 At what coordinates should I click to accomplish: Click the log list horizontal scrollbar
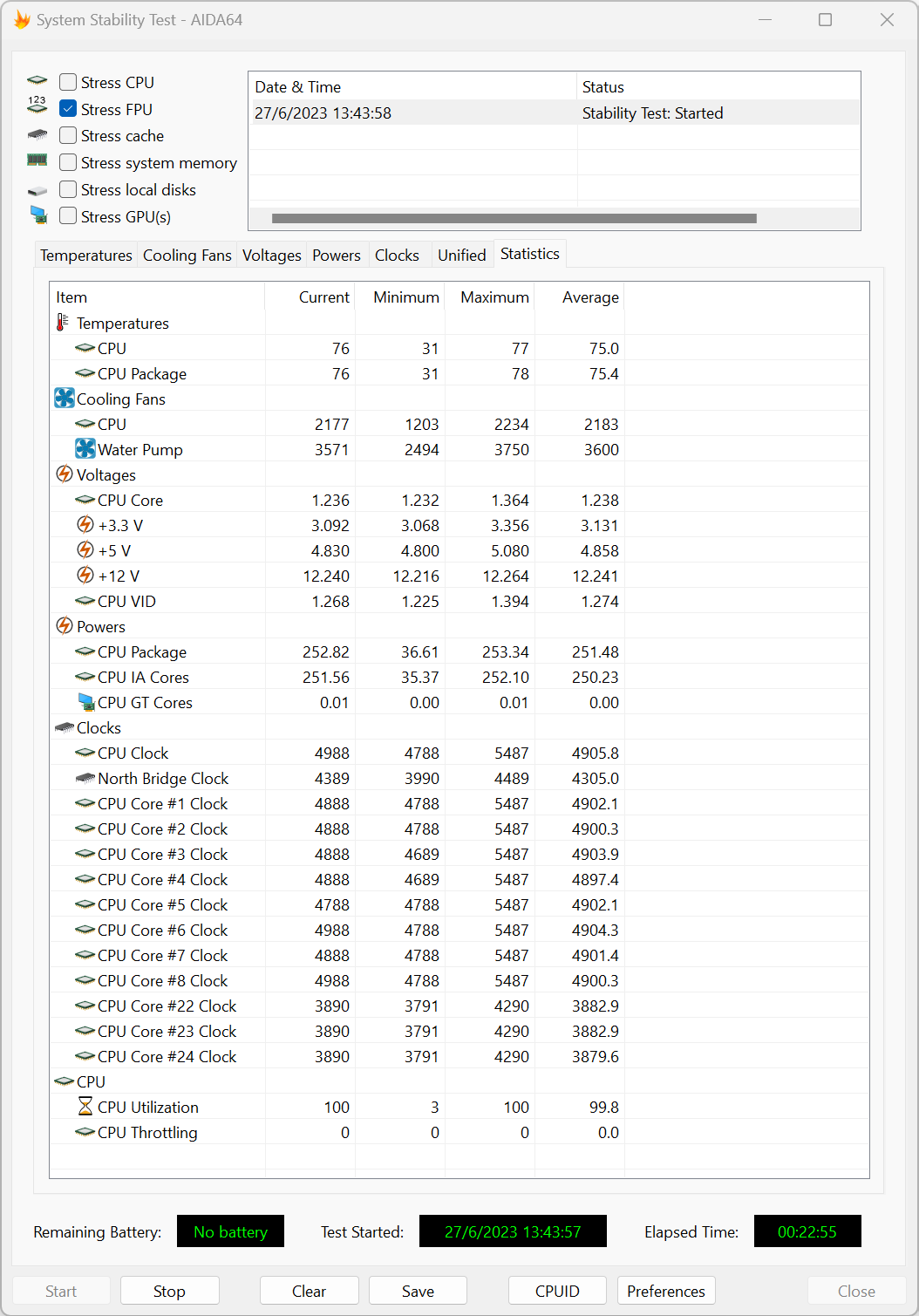514,219
